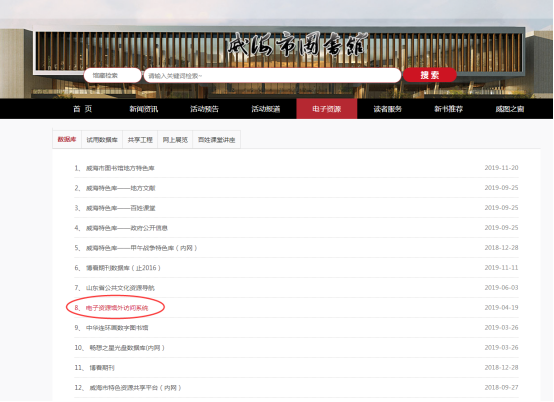Open the 馆藏检索 search type dropdown
This screenshot has height=402, width=554.
(112, 75)
